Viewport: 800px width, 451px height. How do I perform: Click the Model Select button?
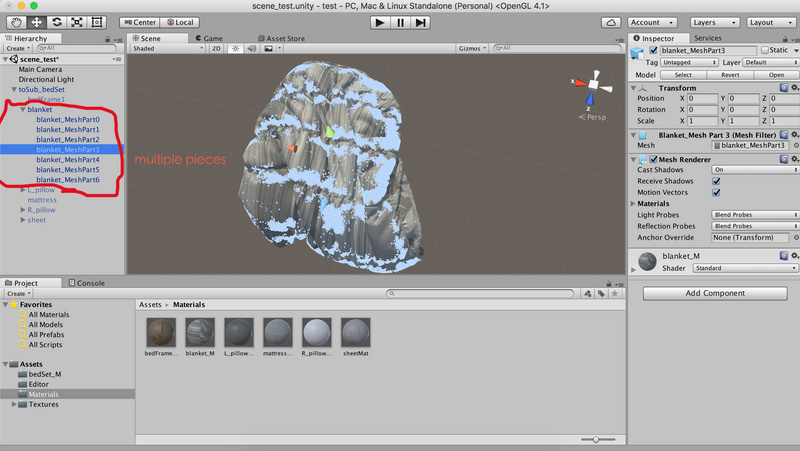pyautogui.click(x=683, y=75)
